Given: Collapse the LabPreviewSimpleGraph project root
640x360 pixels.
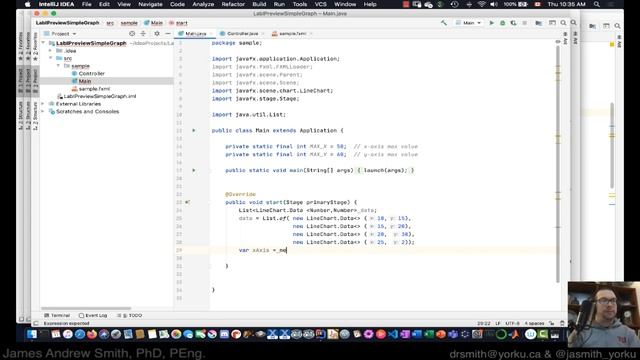Looking at the screenshot, I should point(44,43).
